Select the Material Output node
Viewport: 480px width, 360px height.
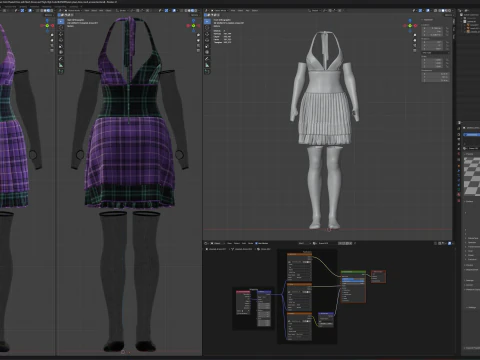[x=378, y=277]
